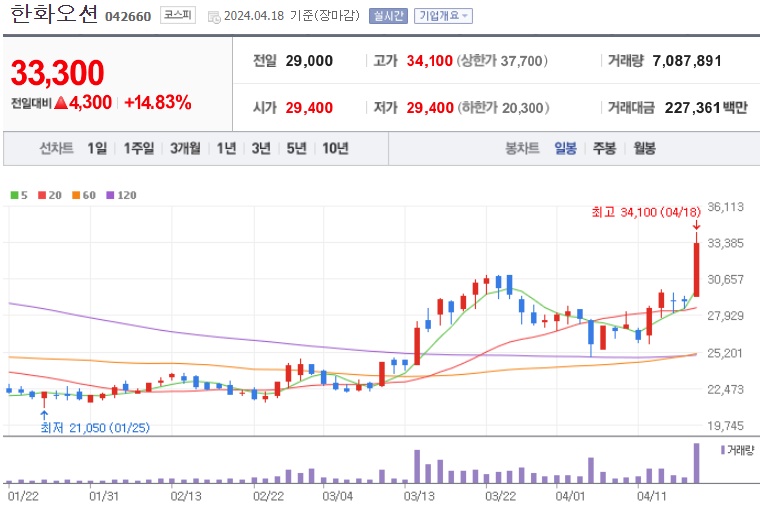Select the 월봉 candlestick chart
This screenshot has height=510, width=760.
(644, 148)
